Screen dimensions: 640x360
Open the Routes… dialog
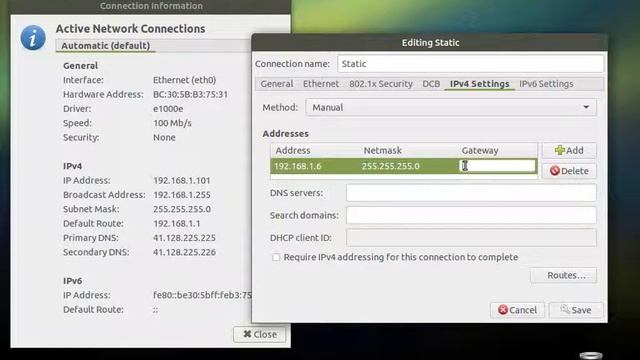click(x=563, y=276)
